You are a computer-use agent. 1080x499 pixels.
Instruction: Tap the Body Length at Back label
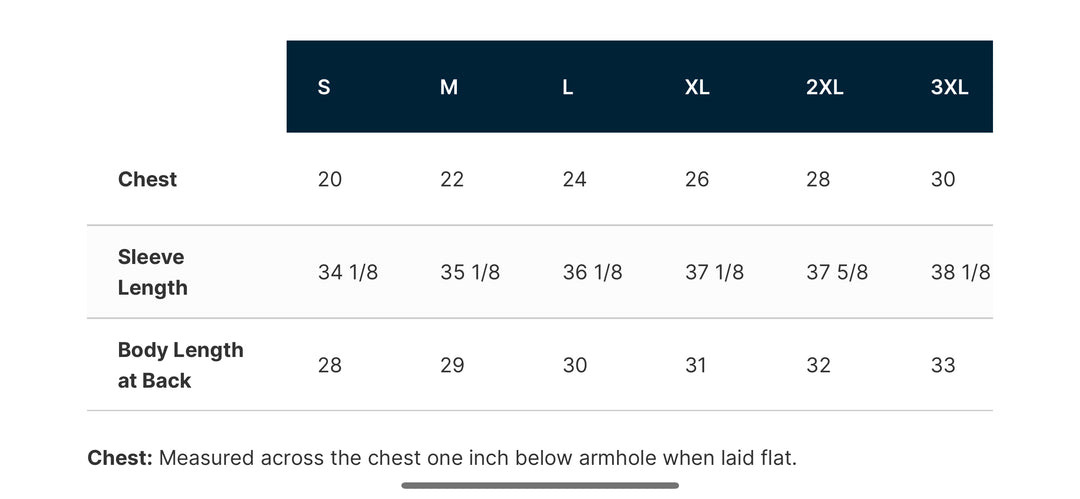tap(180, 365)
